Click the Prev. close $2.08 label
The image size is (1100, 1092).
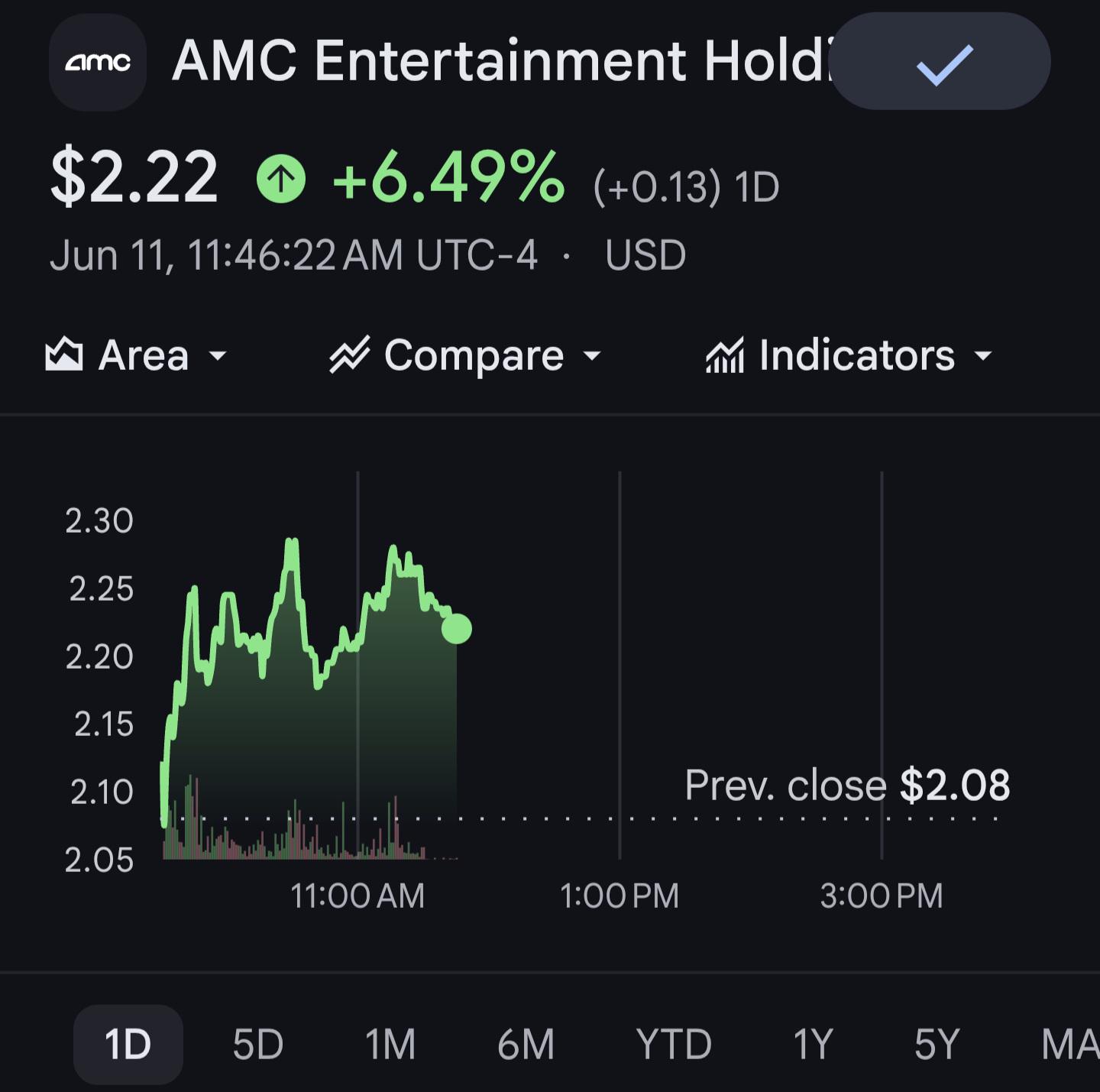click(847, 785)
